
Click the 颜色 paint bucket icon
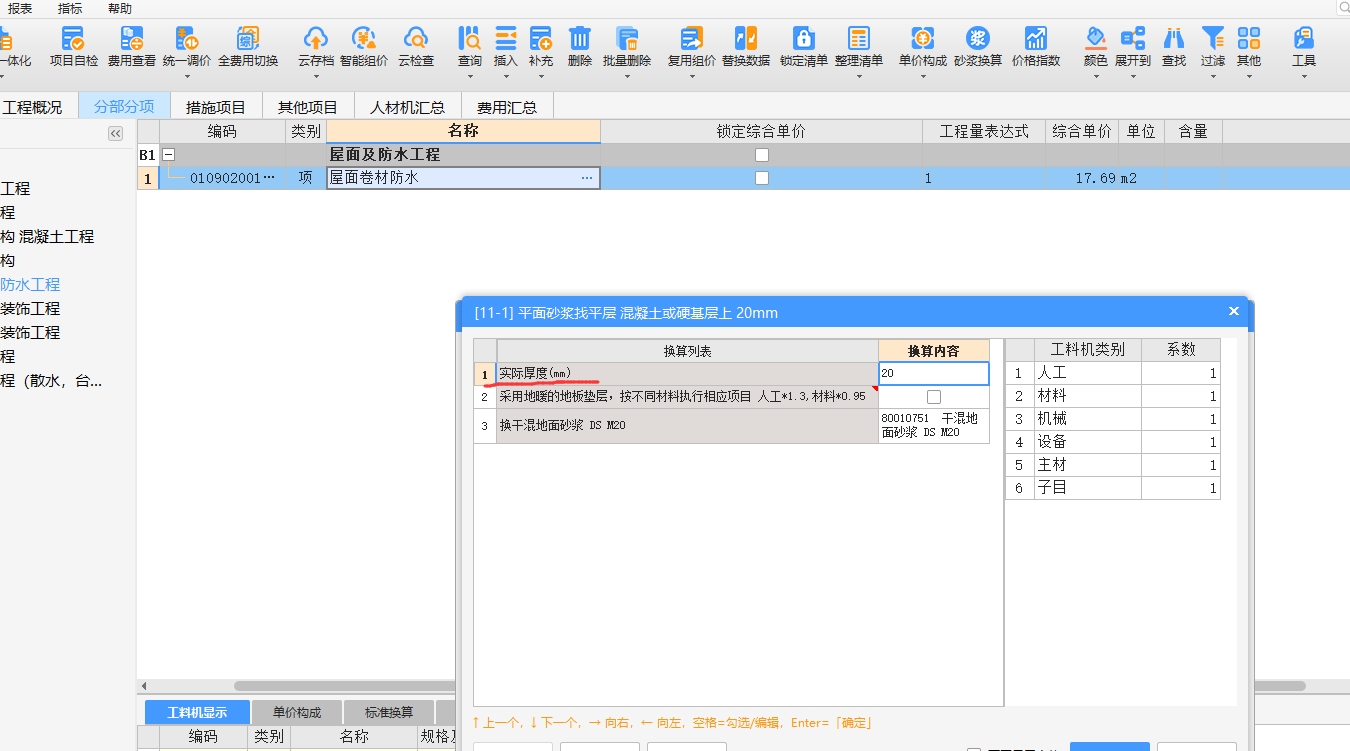click(x=1096, y=39)
